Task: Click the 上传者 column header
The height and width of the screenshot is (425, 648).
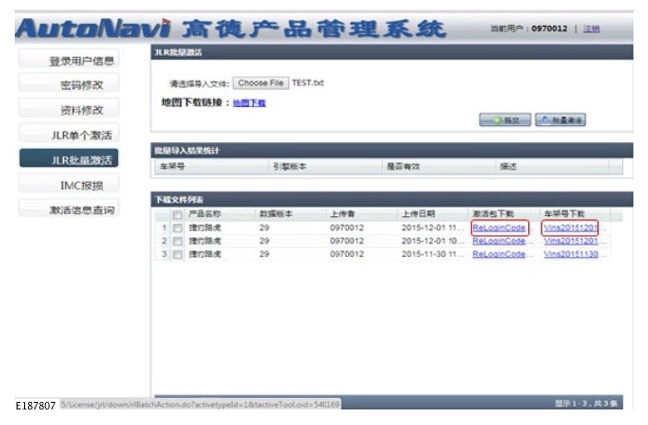Action: pos(342,214)
